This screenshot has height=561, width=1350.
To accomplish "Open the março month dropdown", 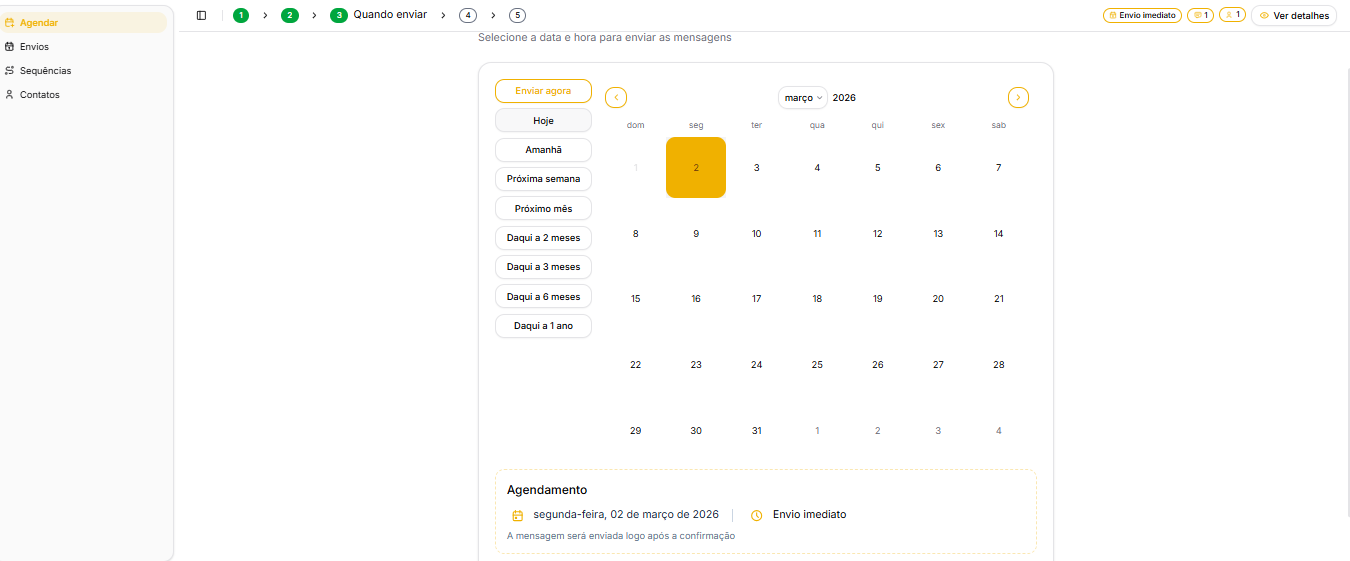I will click(803, 98).
